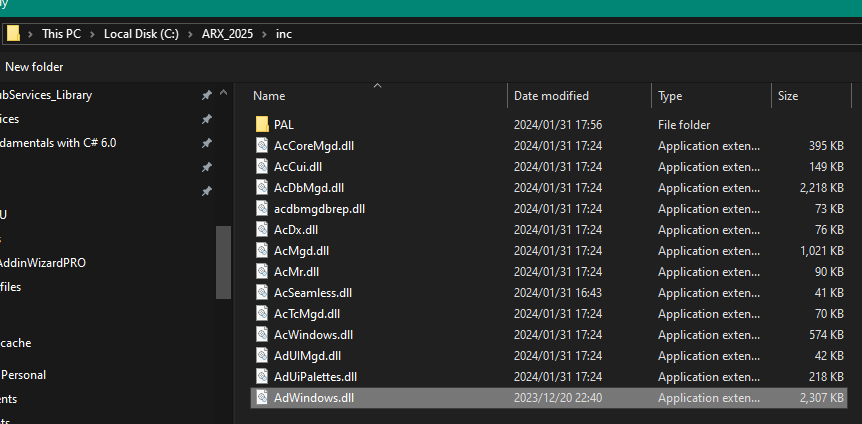Select the 'files' entry in navigation pane

click(x=10, y=287)
